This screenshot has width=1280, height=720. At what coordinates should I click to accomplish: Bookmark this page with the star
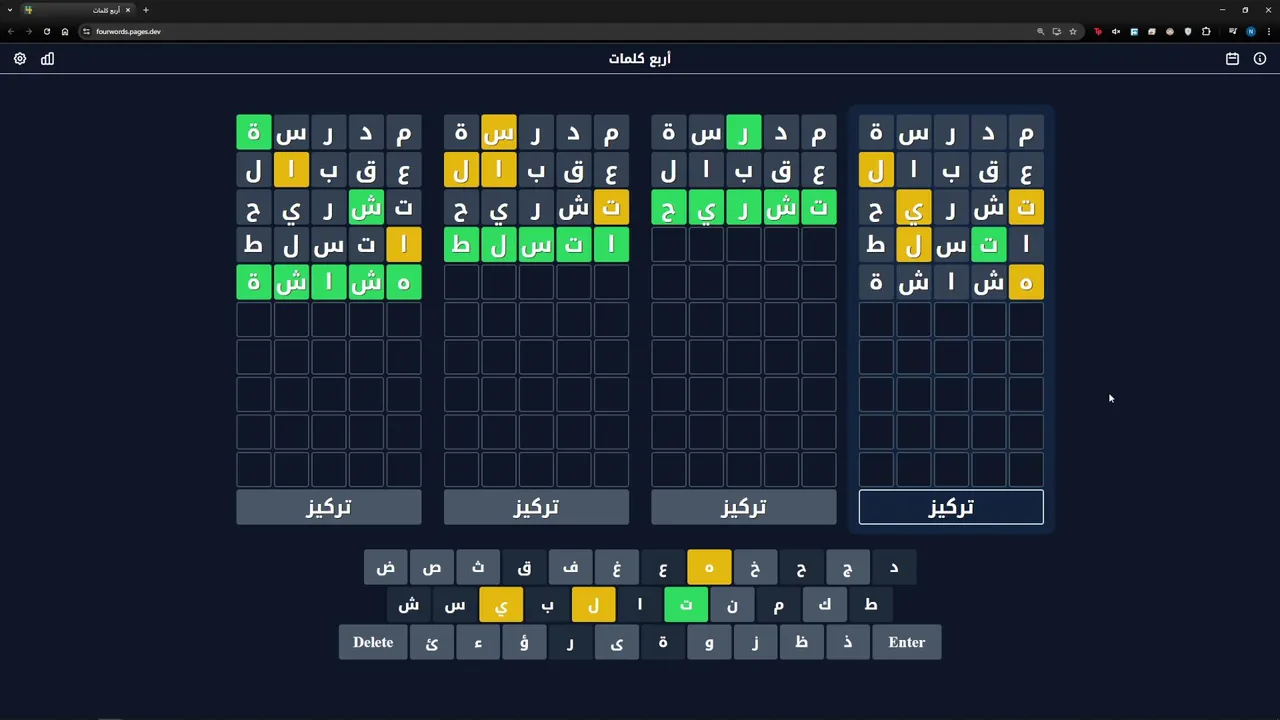pyautogui.click(x=1073, y=31)
